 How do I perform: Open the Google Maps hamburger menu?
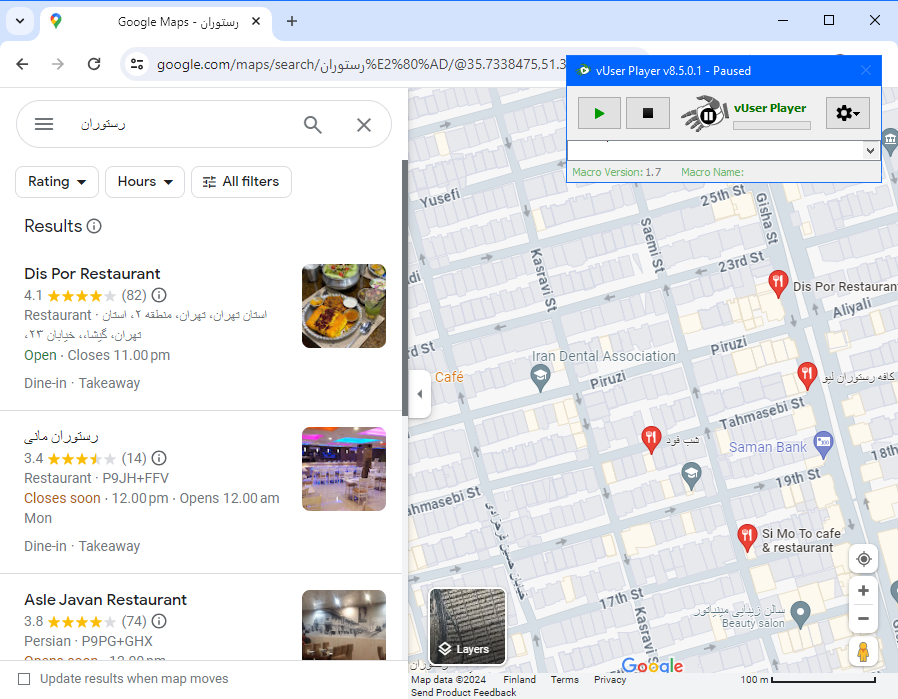tap(44, 124)
